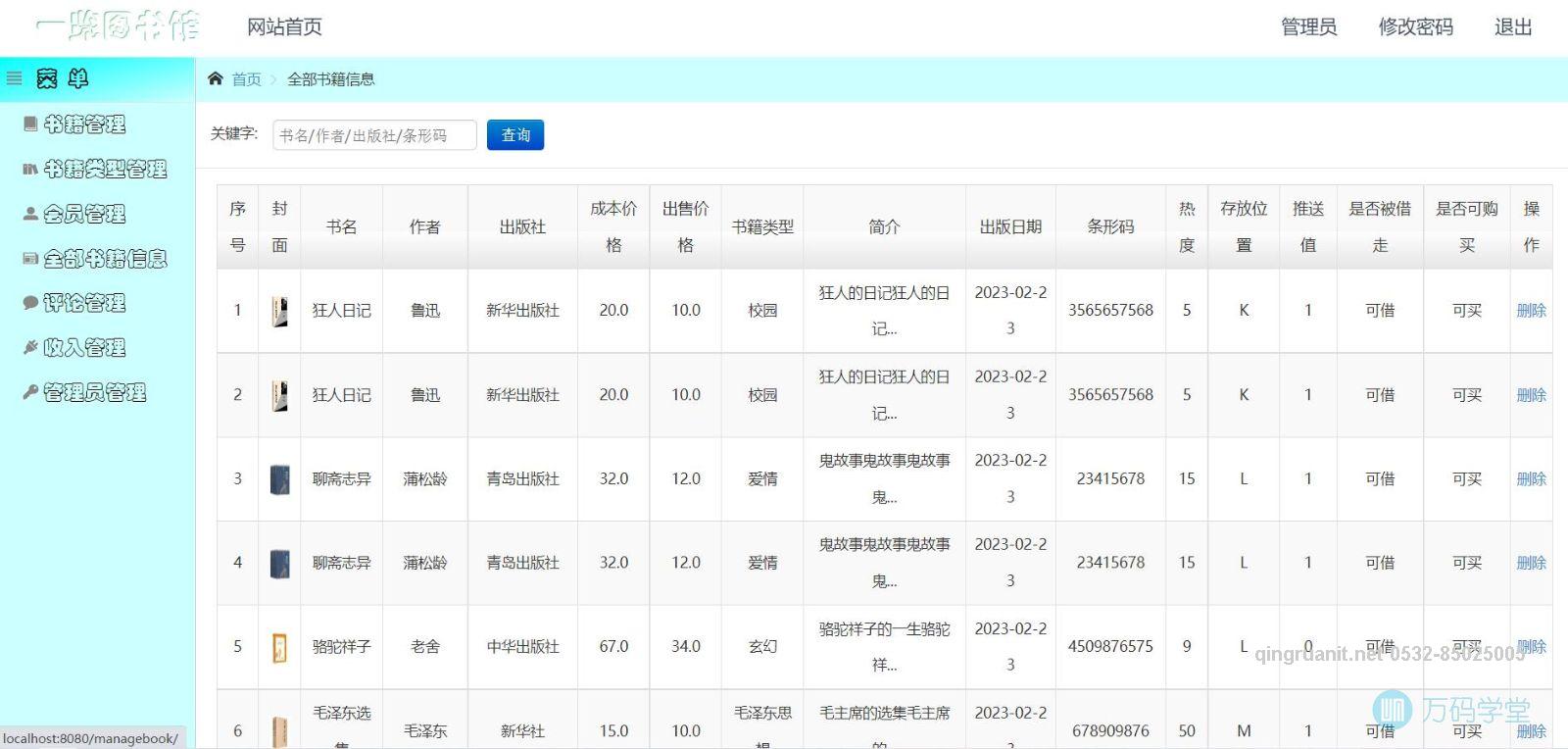This screenshot has width=1568, height=749.
Task: Click cost price 67.0 in row 5
Action: point(613,646)
